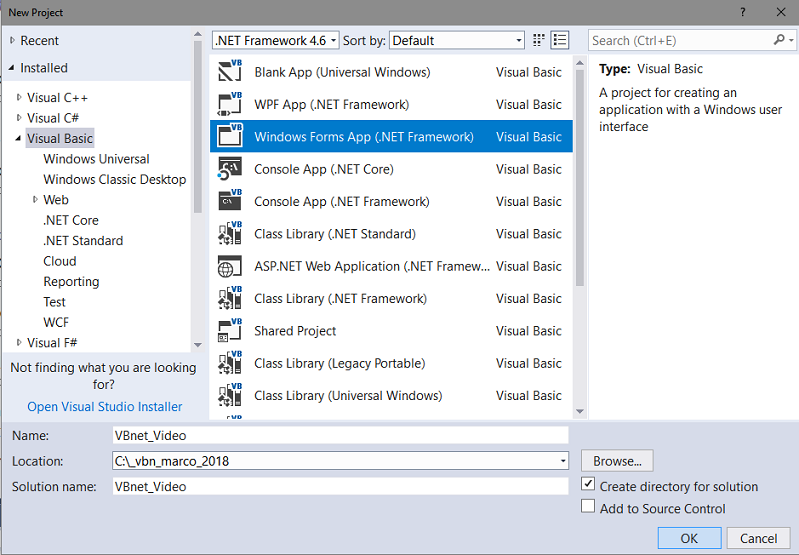Click the Console App (.NET Core) icon
This screenshot has width=799, height=555.
pyautogui.click(x=230, y=169)
